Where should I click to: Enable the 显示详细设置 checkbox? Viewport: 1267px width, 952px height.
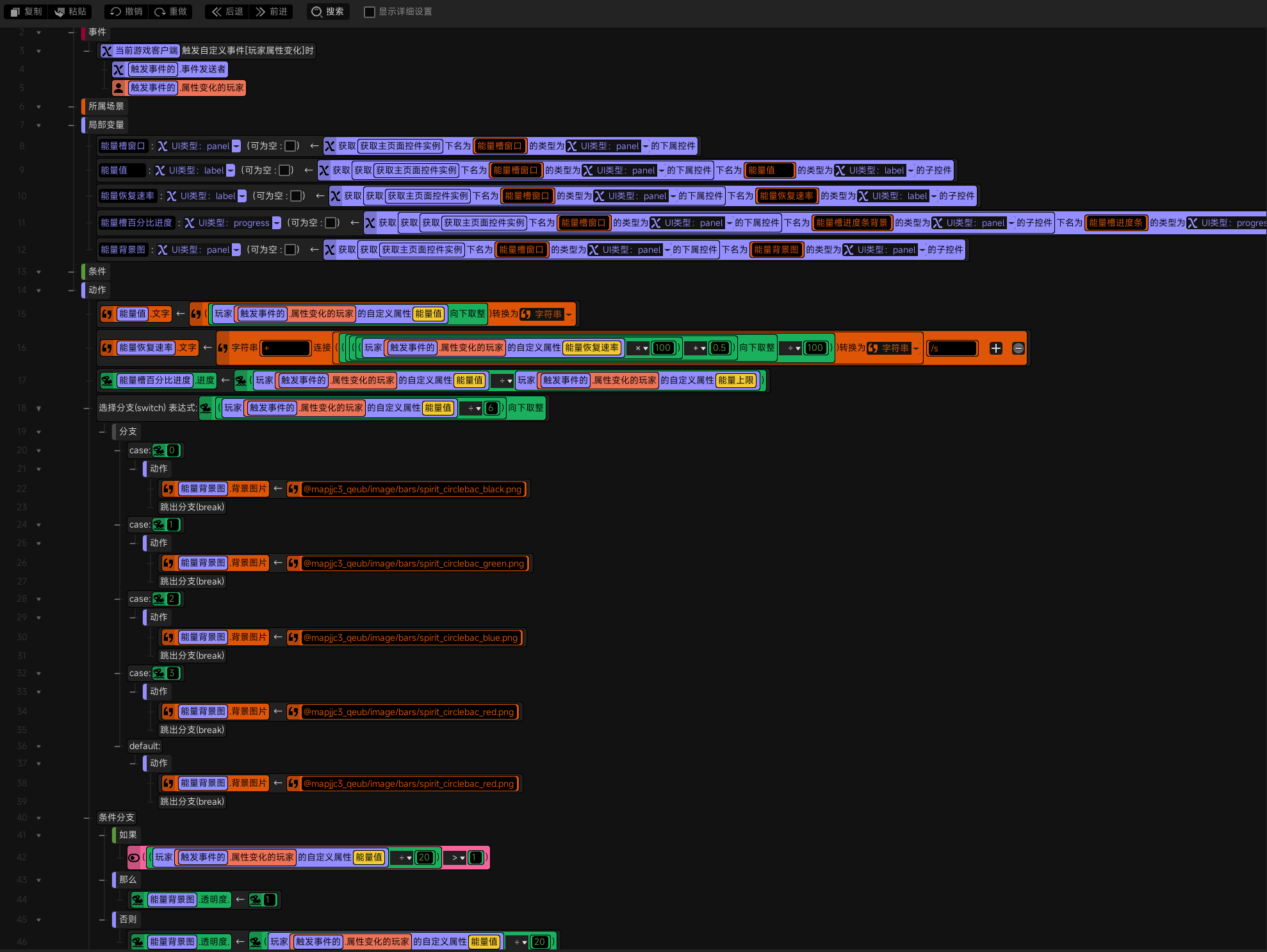click(x=370, y=12)
